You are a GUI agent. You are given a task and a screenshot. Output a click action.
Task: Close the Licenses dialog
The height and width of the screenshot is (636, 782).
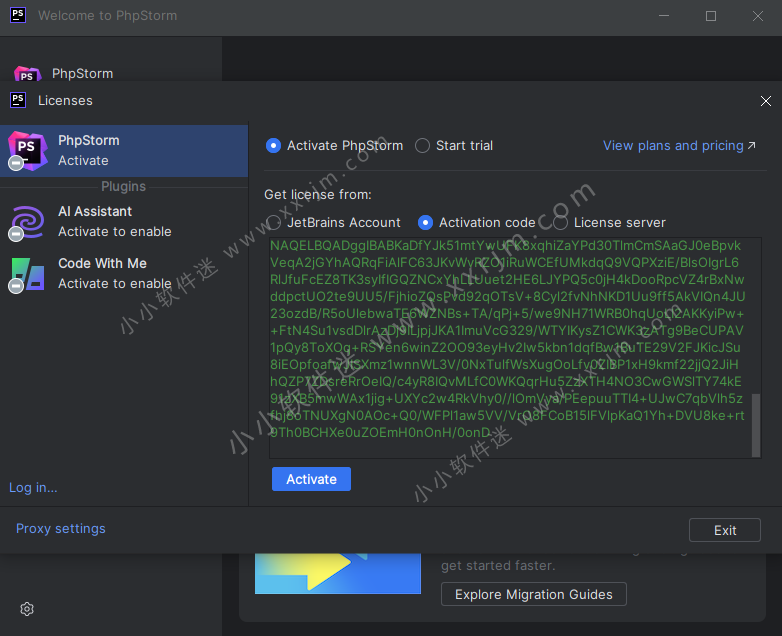point(766,101)
